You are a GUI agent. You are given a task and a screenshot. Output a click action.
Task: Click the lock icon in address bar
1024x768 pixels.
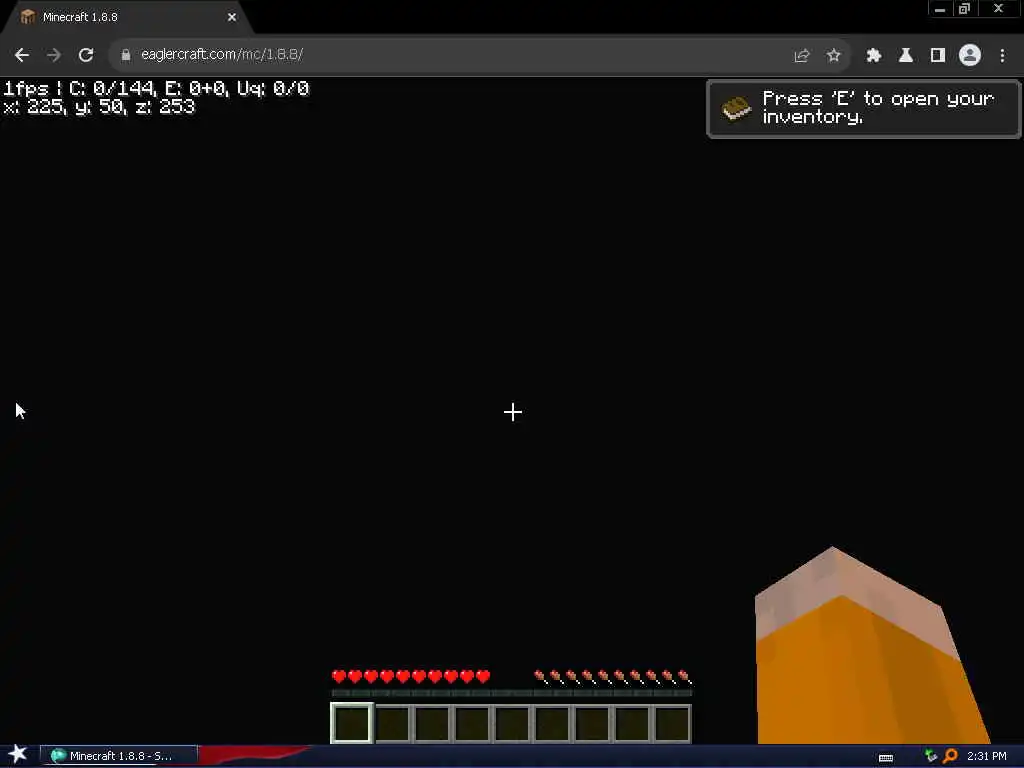[x=125, y=55]
